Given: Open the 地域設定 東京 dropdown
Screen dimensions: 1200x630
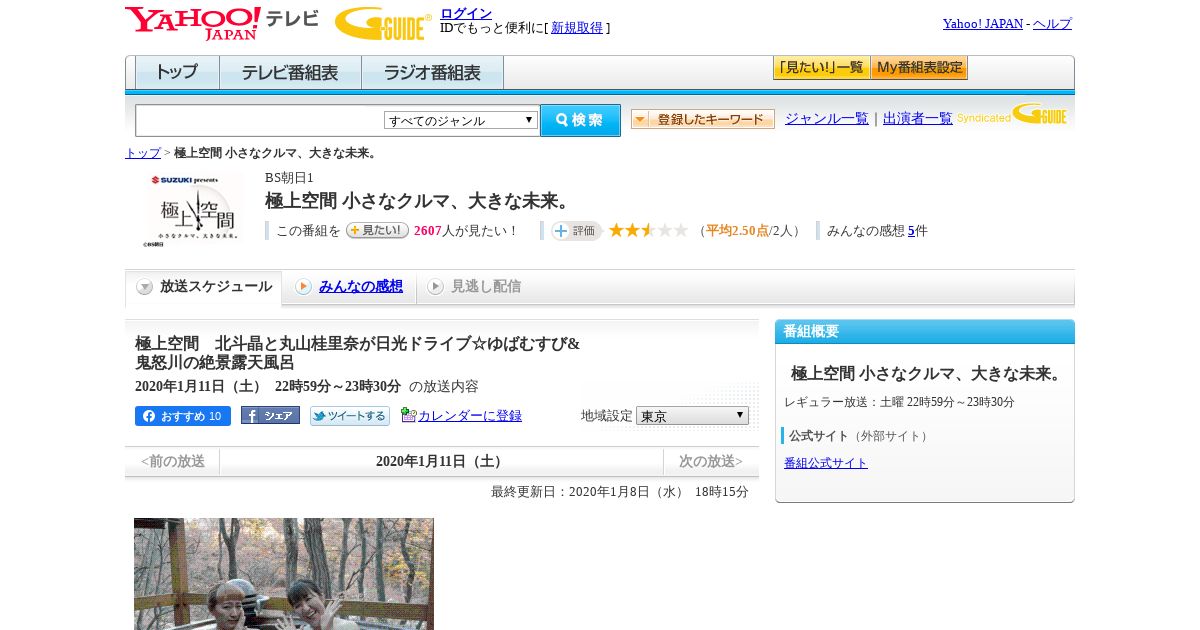Looking at the screenshot, I should 692,415.
